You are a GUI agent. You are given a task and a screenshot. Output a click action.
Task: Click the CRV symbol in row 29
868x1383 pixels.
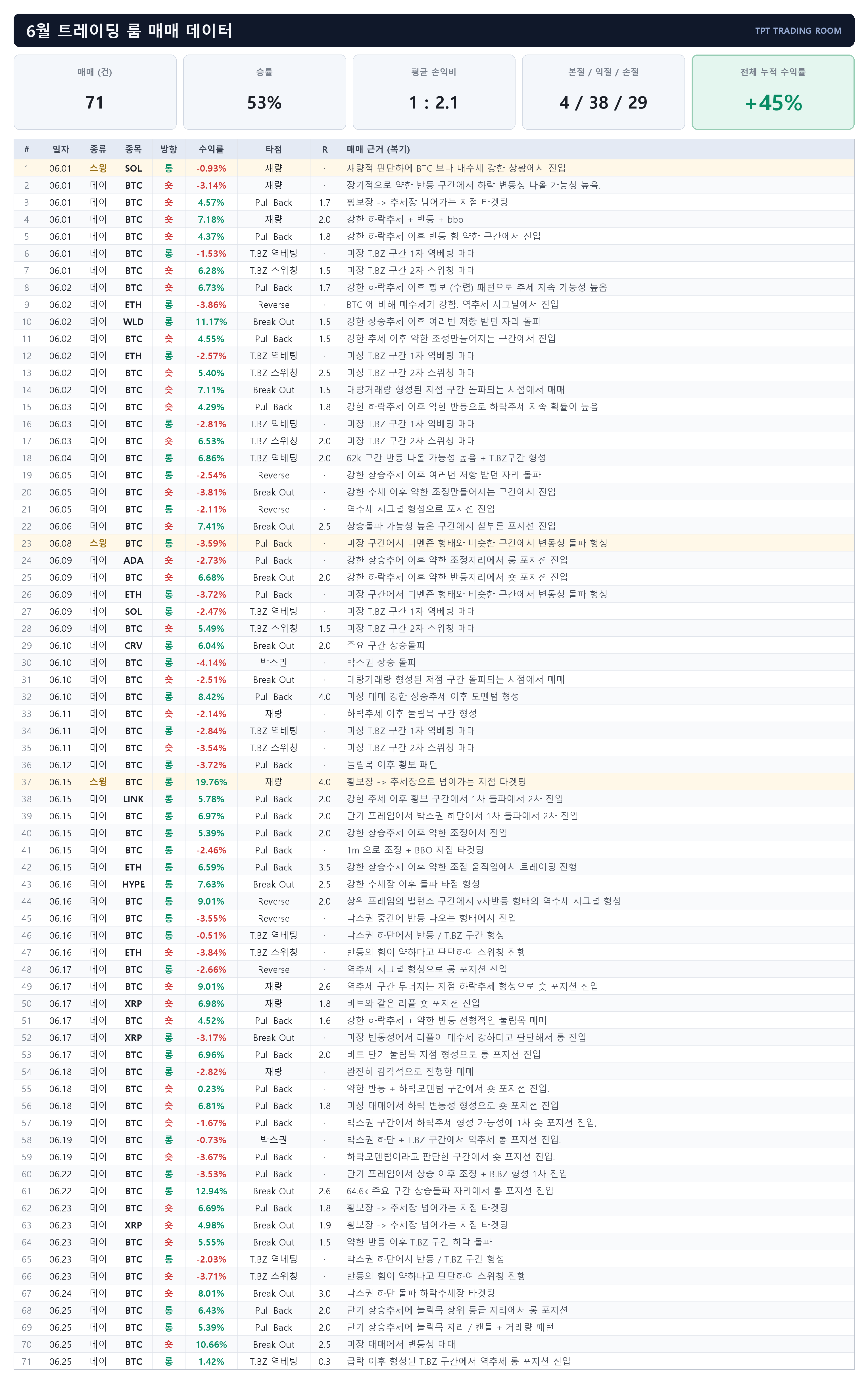133,645
